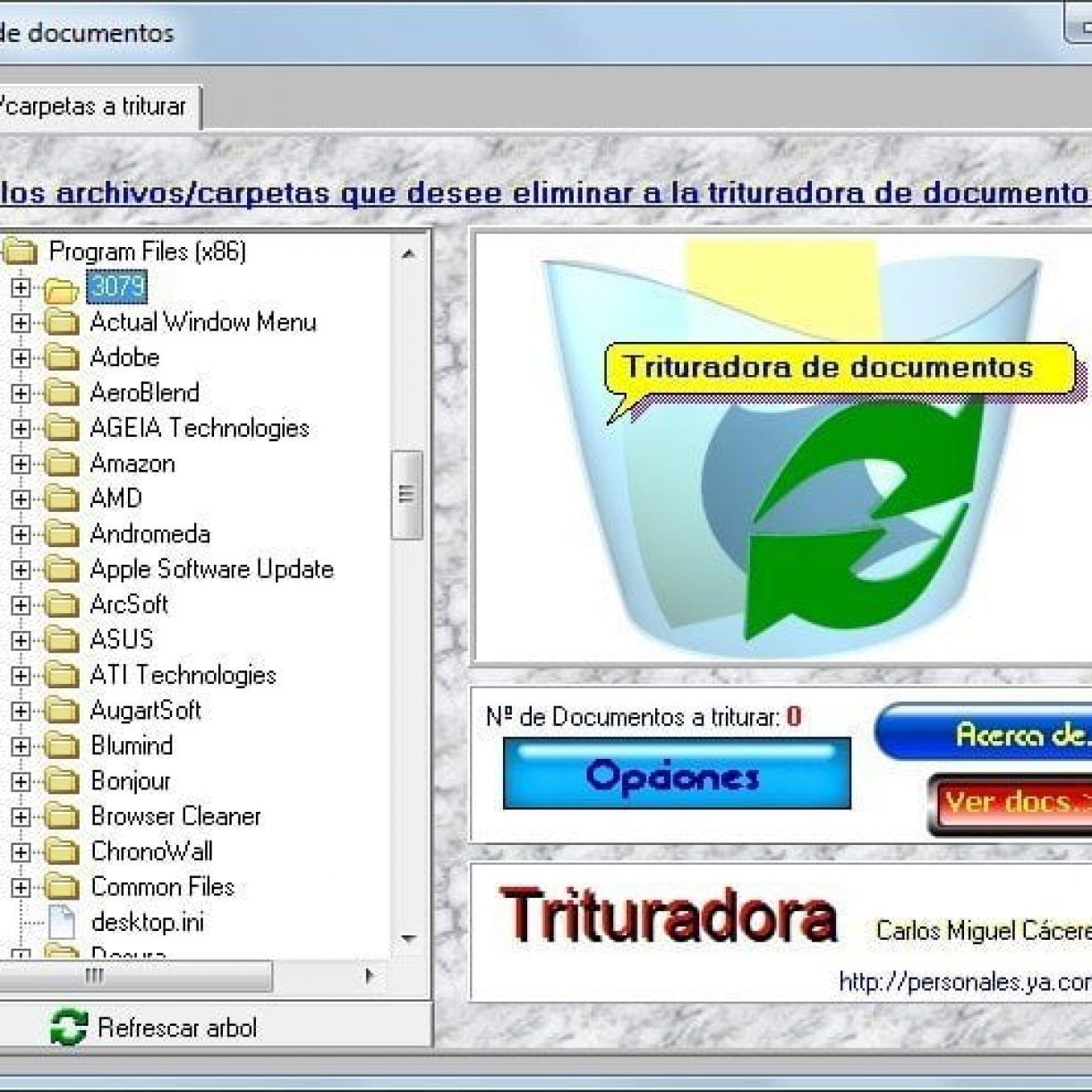Screen dimensions: 1092x1092
Task: Open the personales.ya.com link
Action: (x=965, y=982)
